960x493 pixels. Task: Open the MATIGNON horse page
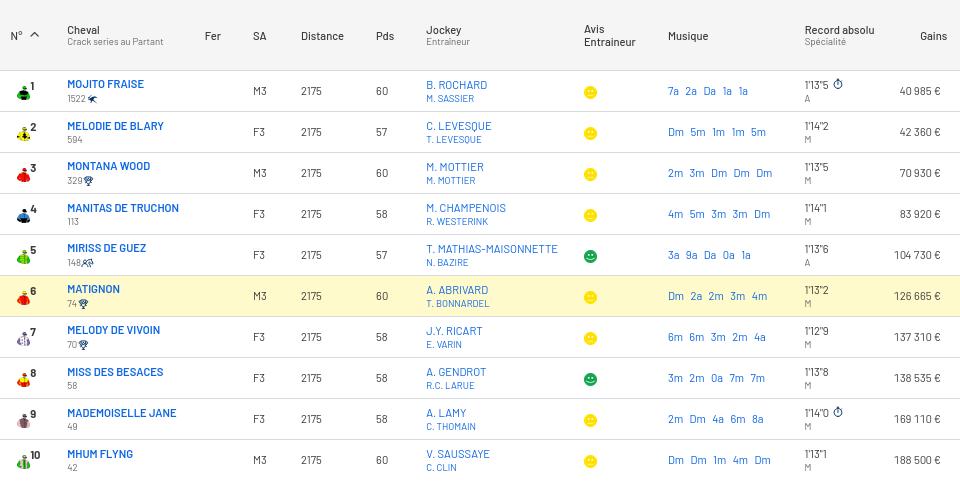(x=93, y=289)
